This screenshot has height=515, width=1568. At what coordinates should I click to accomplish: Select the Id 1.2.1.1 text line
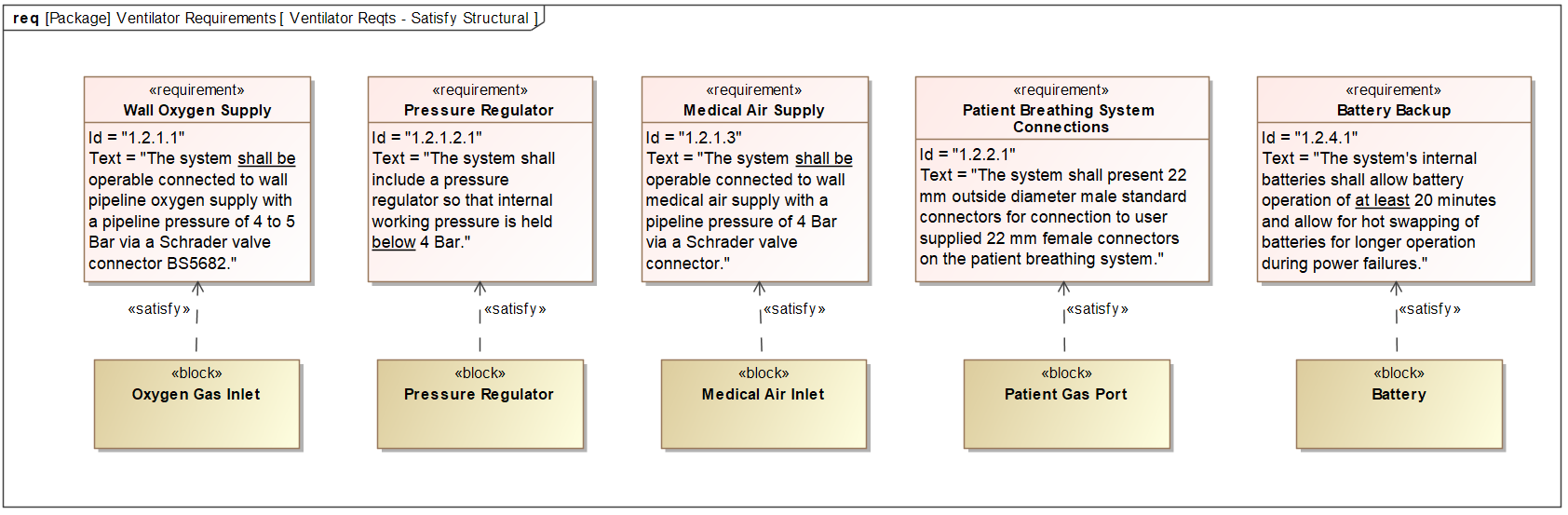point(137,138)
